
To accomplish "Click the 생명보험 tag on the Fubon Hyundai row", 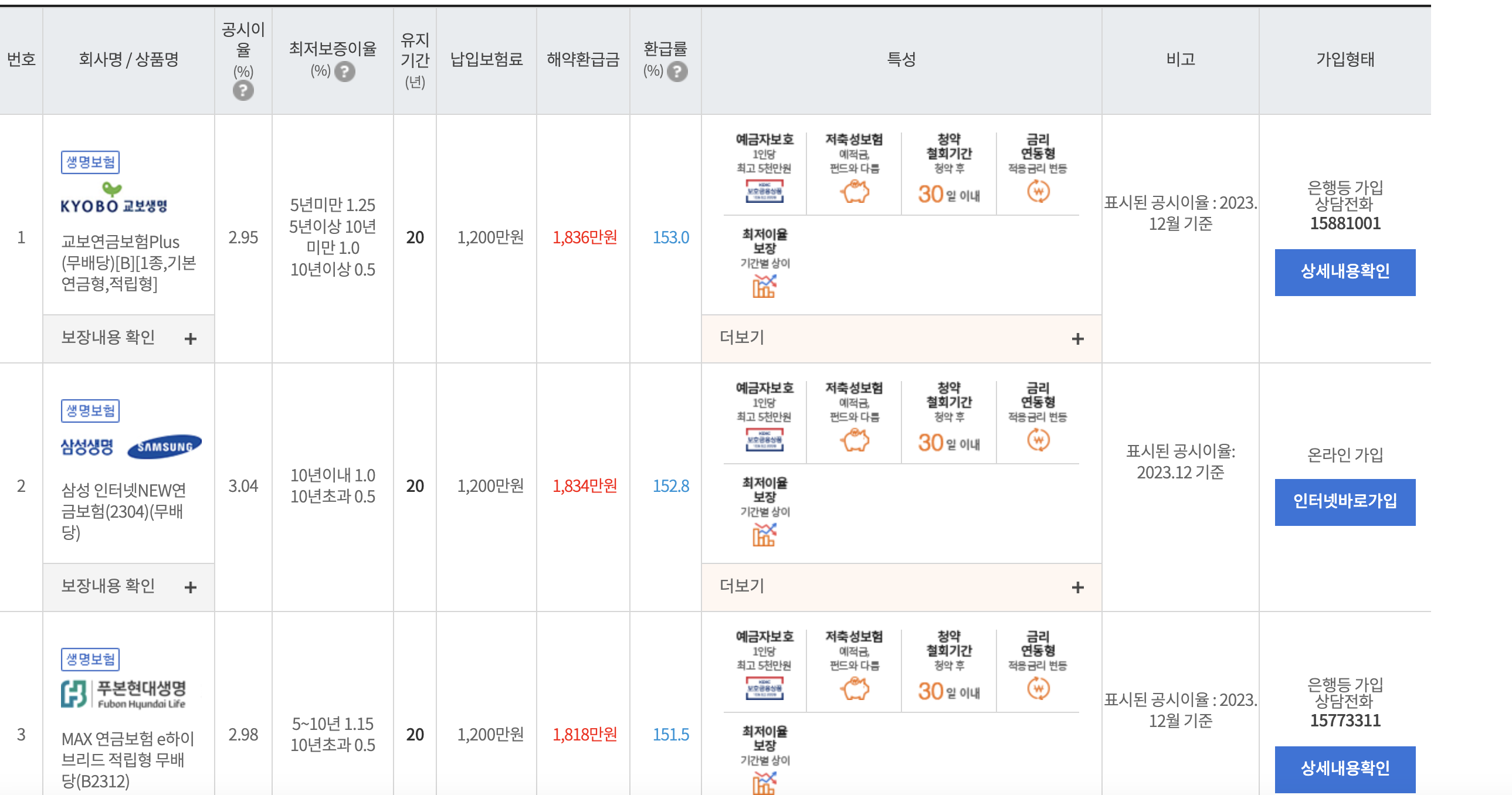I will pyautogui.click(x=90, y=660).
